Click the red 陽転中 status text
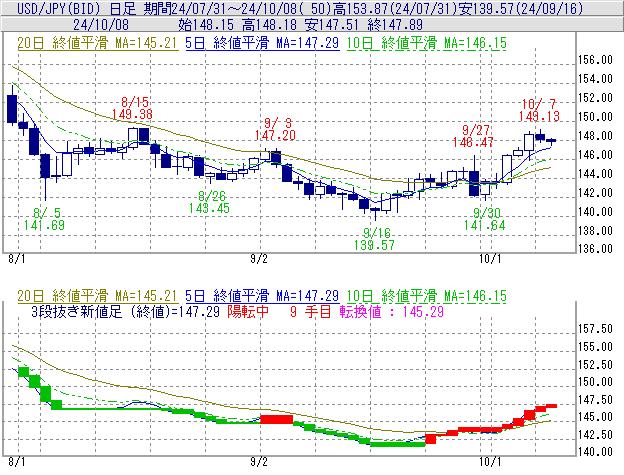This screenshot has height=475, width=624. [x=248, y=311]
